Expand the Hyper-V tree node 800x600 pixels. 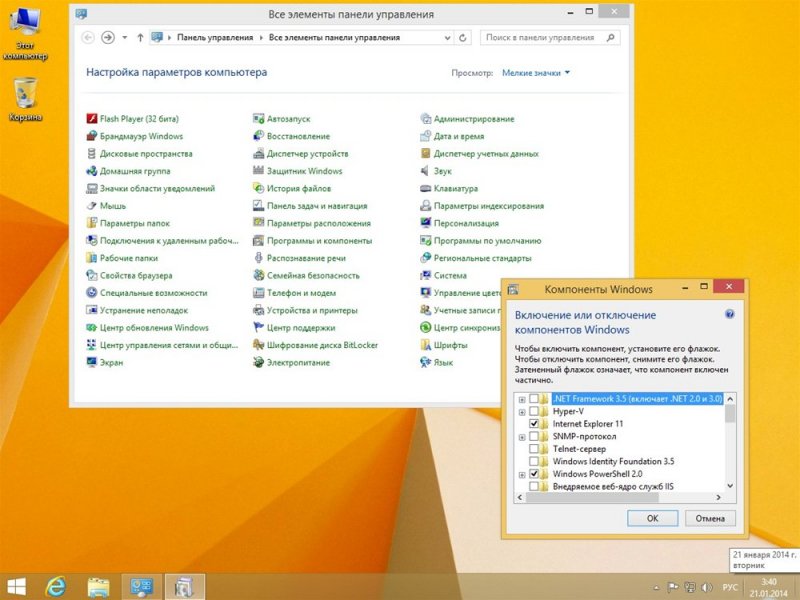tap(522, 412)
